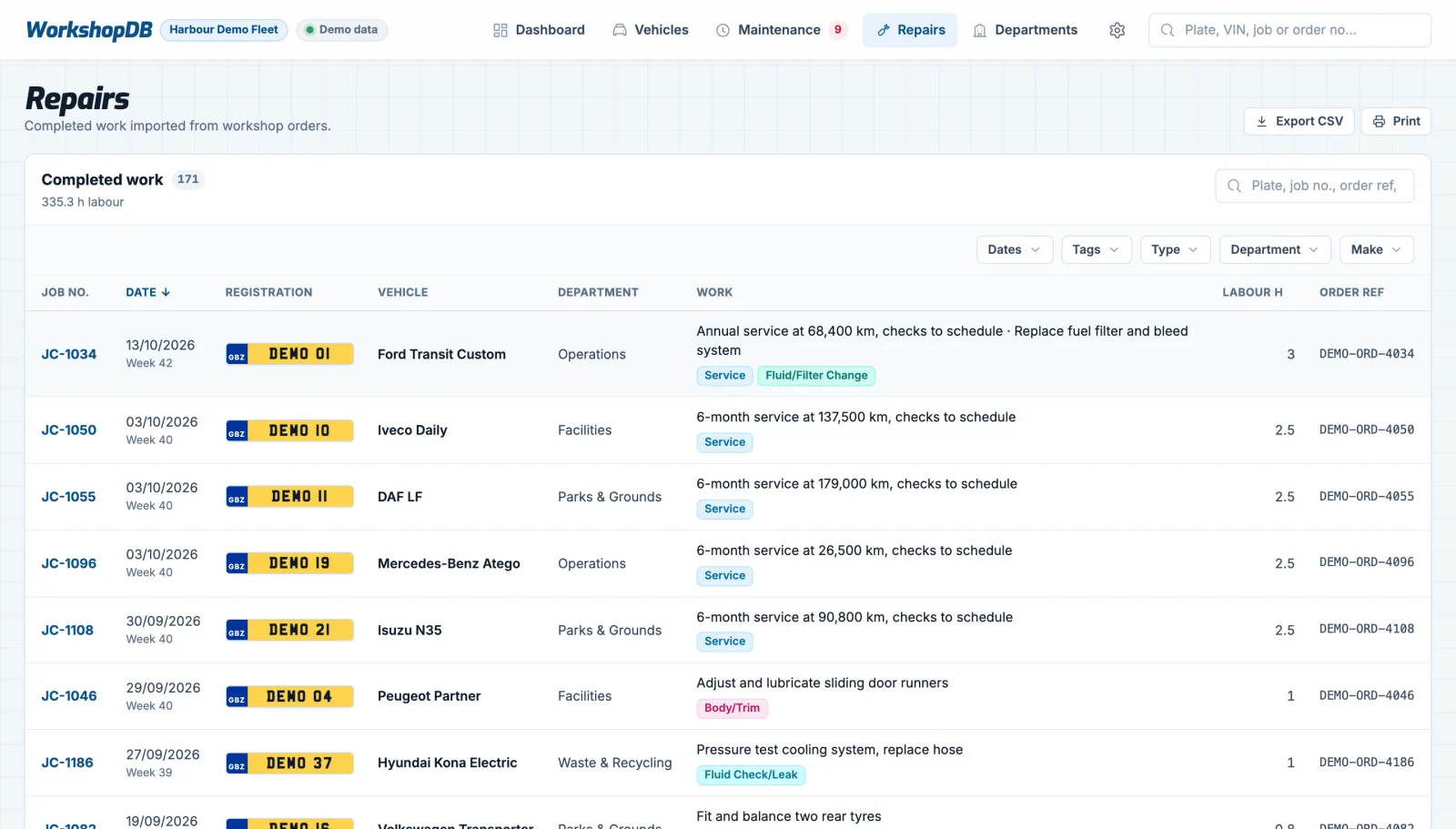Click the 171 completed work count

tap(188, 179)
